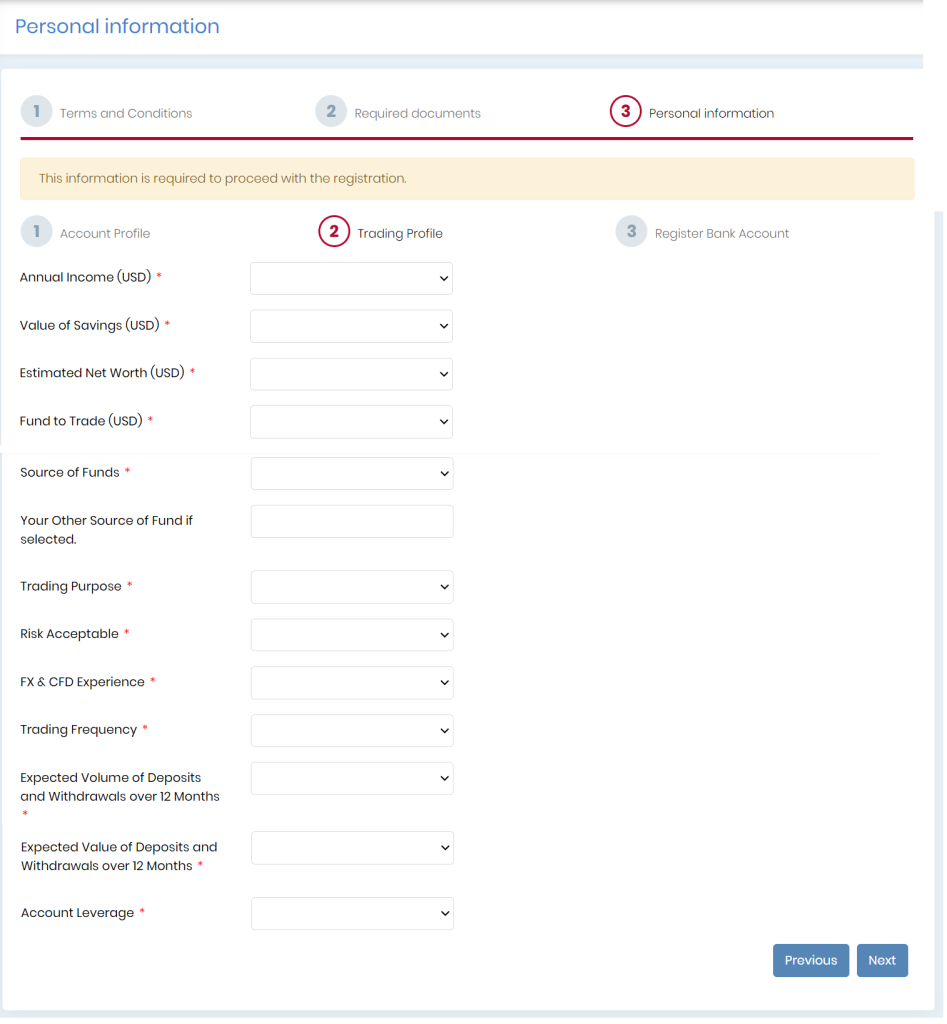Click the Previous button
The height and width of the screenshot is (1024, 947).
(810, 960)
